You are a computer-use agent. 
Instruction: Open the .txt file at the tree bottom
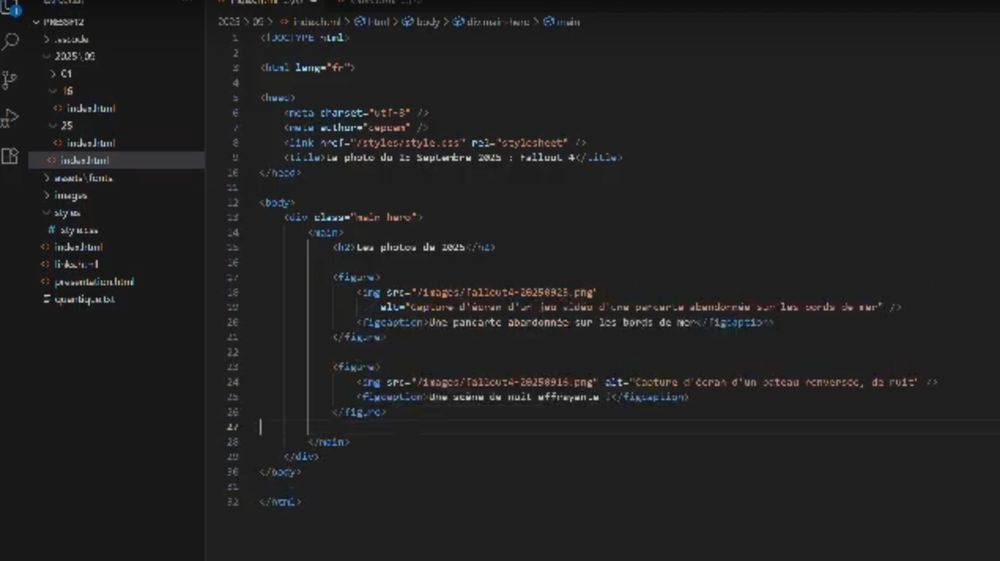(x=84, y=298)
